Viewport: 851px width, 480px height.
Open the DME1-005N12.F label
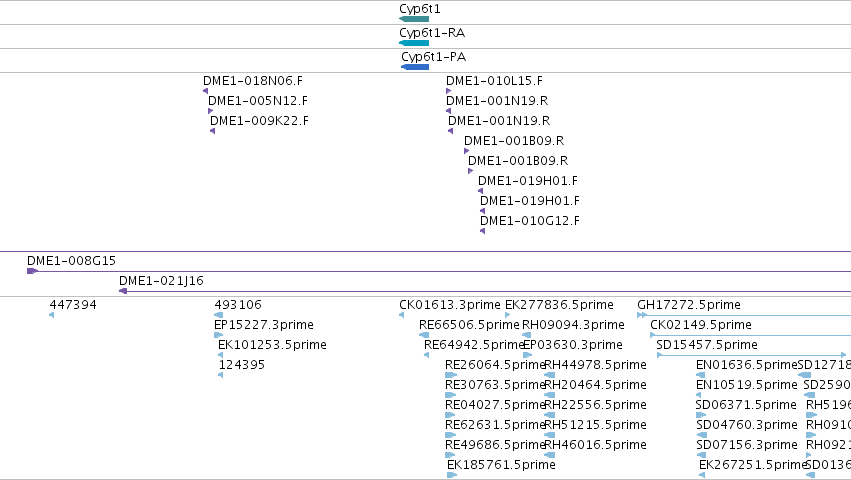tap(258, 100)
